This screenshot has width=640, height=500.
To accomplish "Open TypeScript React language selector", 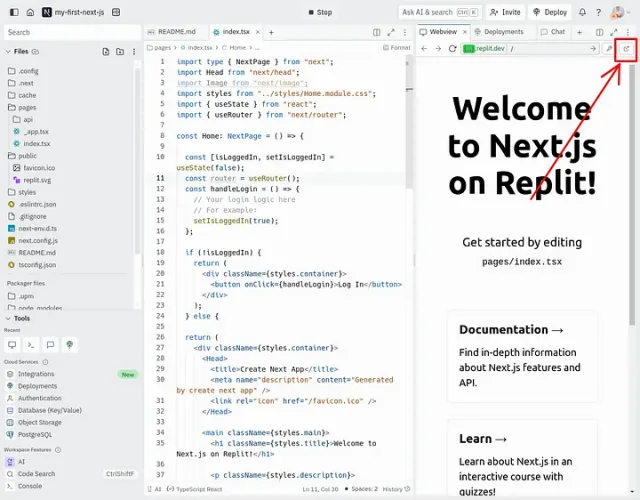I will tap(195, 489).
